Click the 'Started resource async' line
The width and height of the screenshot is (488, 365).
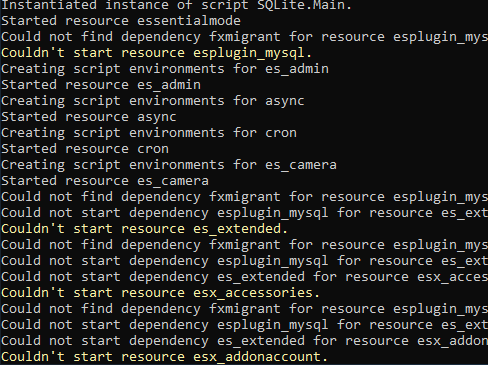pyautogui.click(x=89, y=117)
